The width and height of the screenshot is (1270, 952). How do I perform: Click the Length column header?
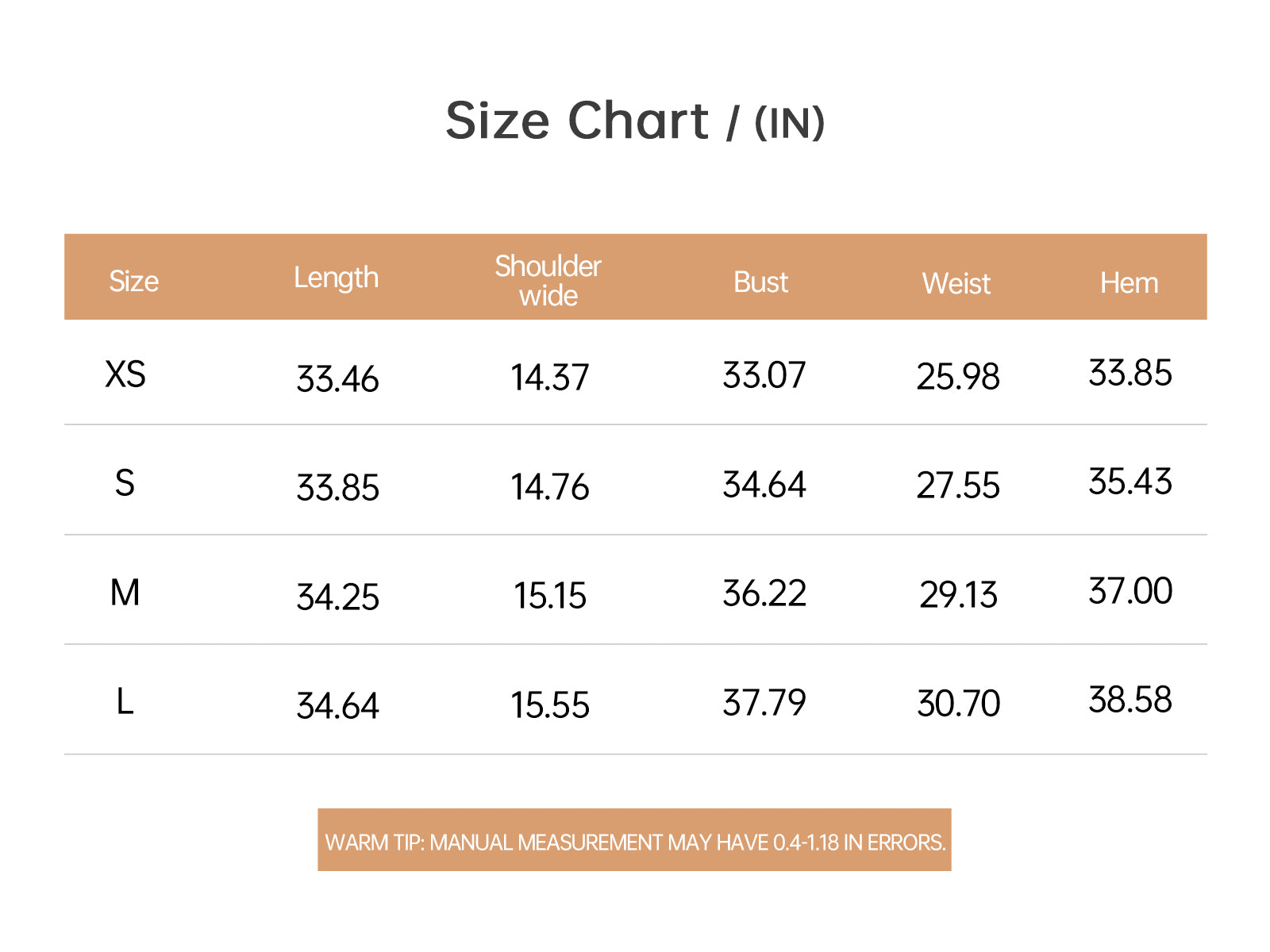337,278
